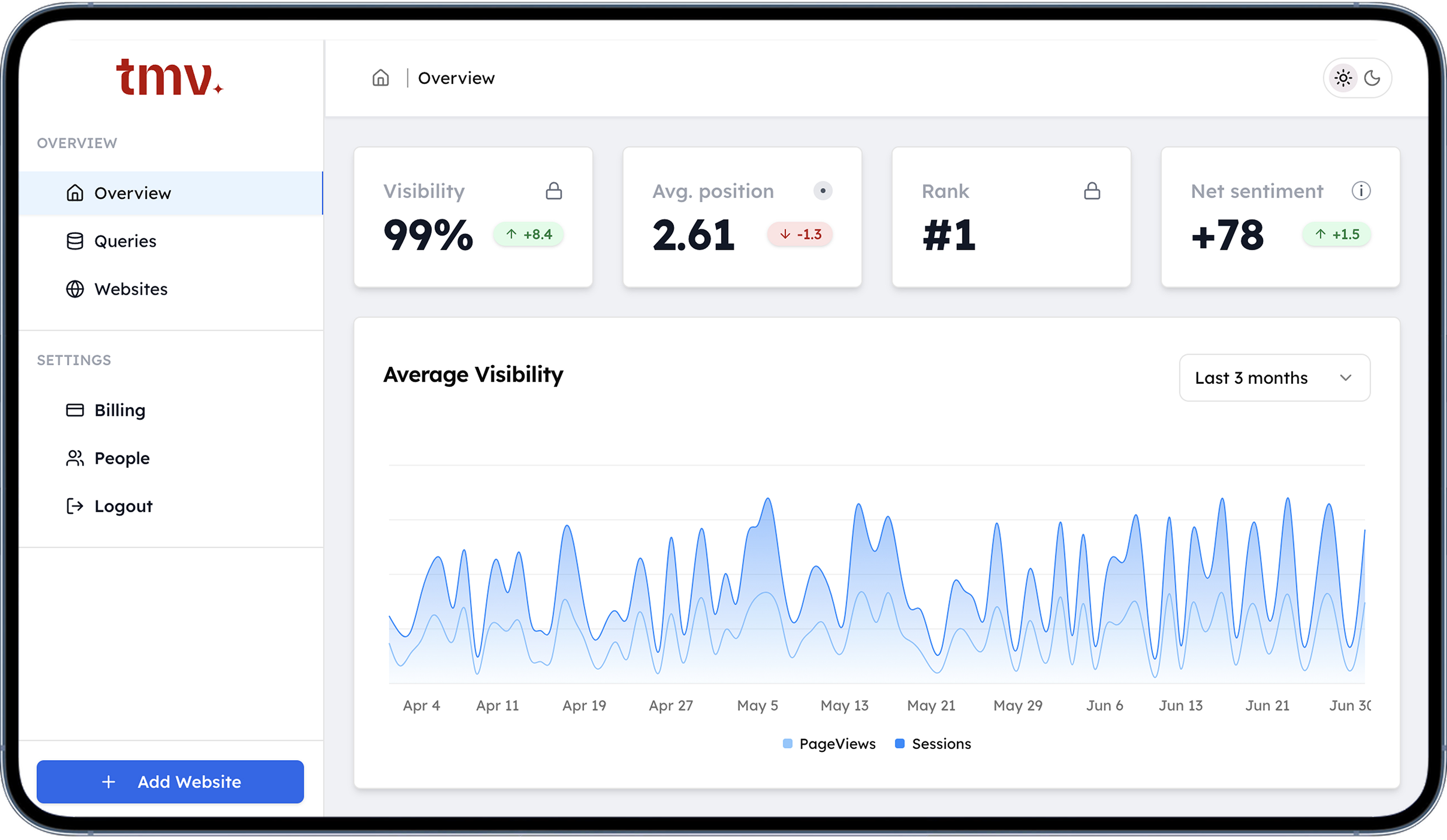Toggle Sessions series in chart legend
Viewport: 1447px width, 840px height.
[933, 744]
